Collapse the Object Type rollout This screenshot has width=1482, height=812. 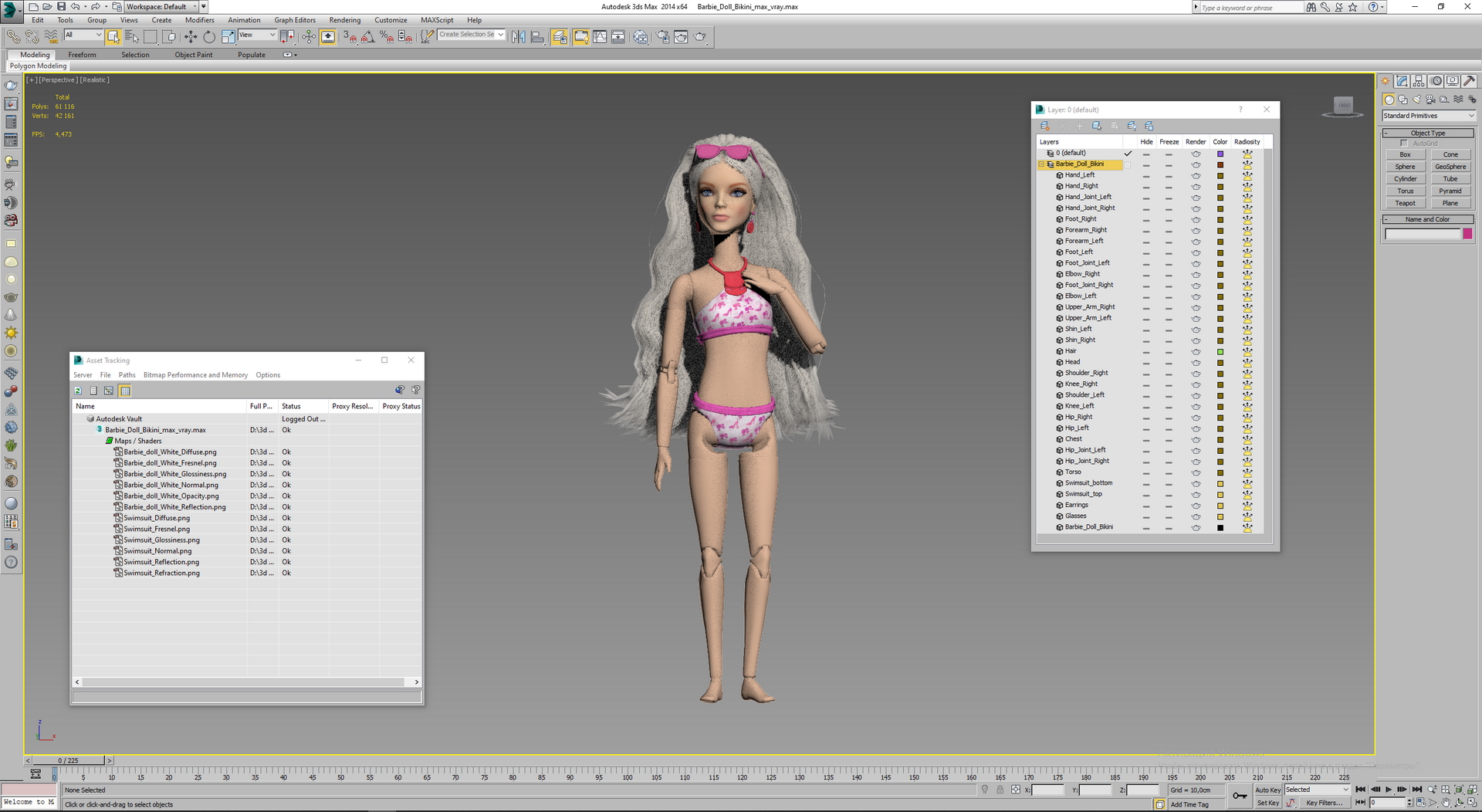pos(1428,134)
